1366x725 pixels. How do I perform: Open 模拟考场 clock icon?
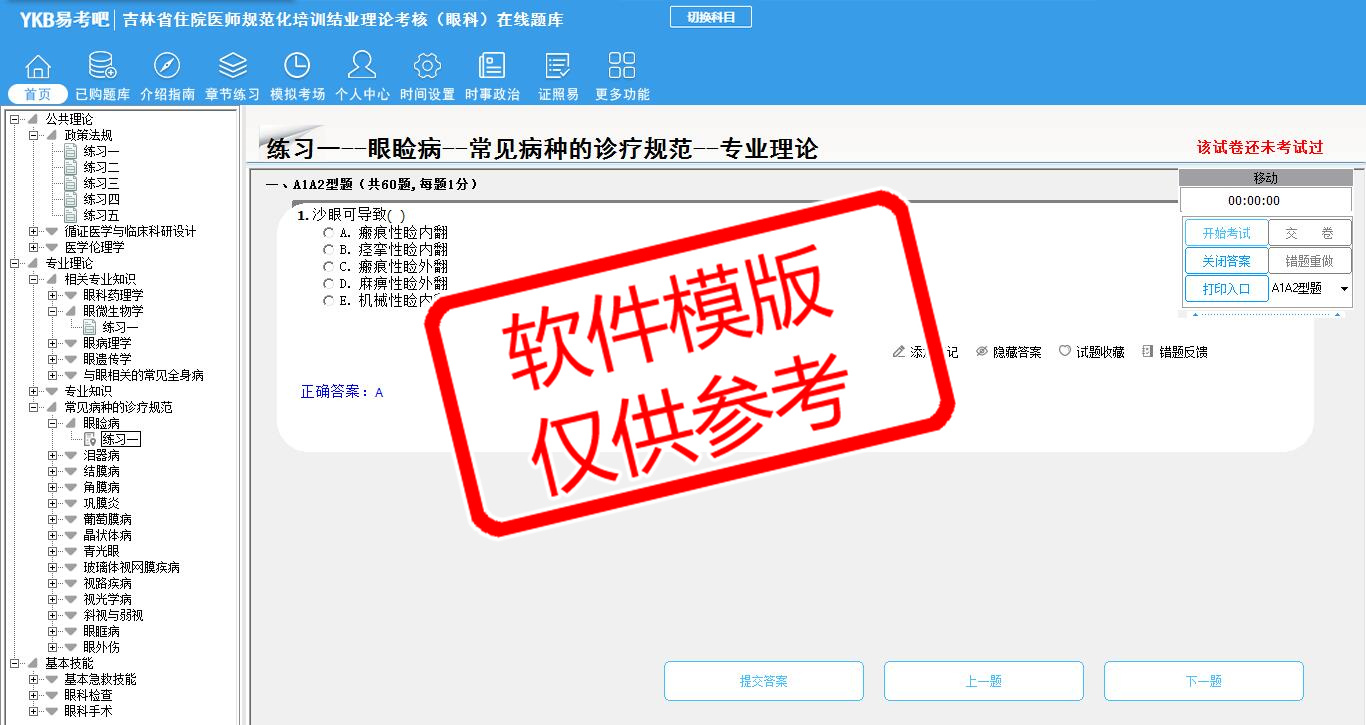(x=297, y=67)
